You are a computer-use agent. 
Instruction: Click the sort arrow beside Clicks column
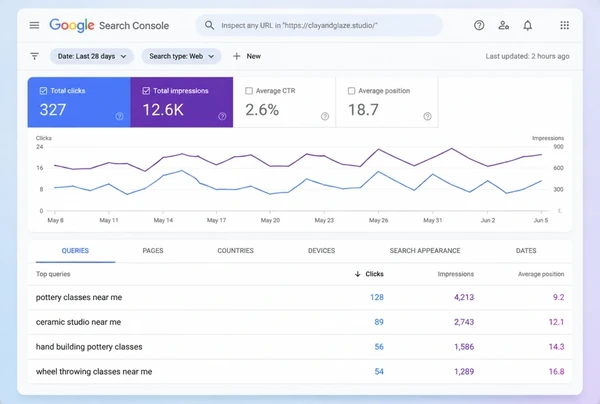coord(358,274)
